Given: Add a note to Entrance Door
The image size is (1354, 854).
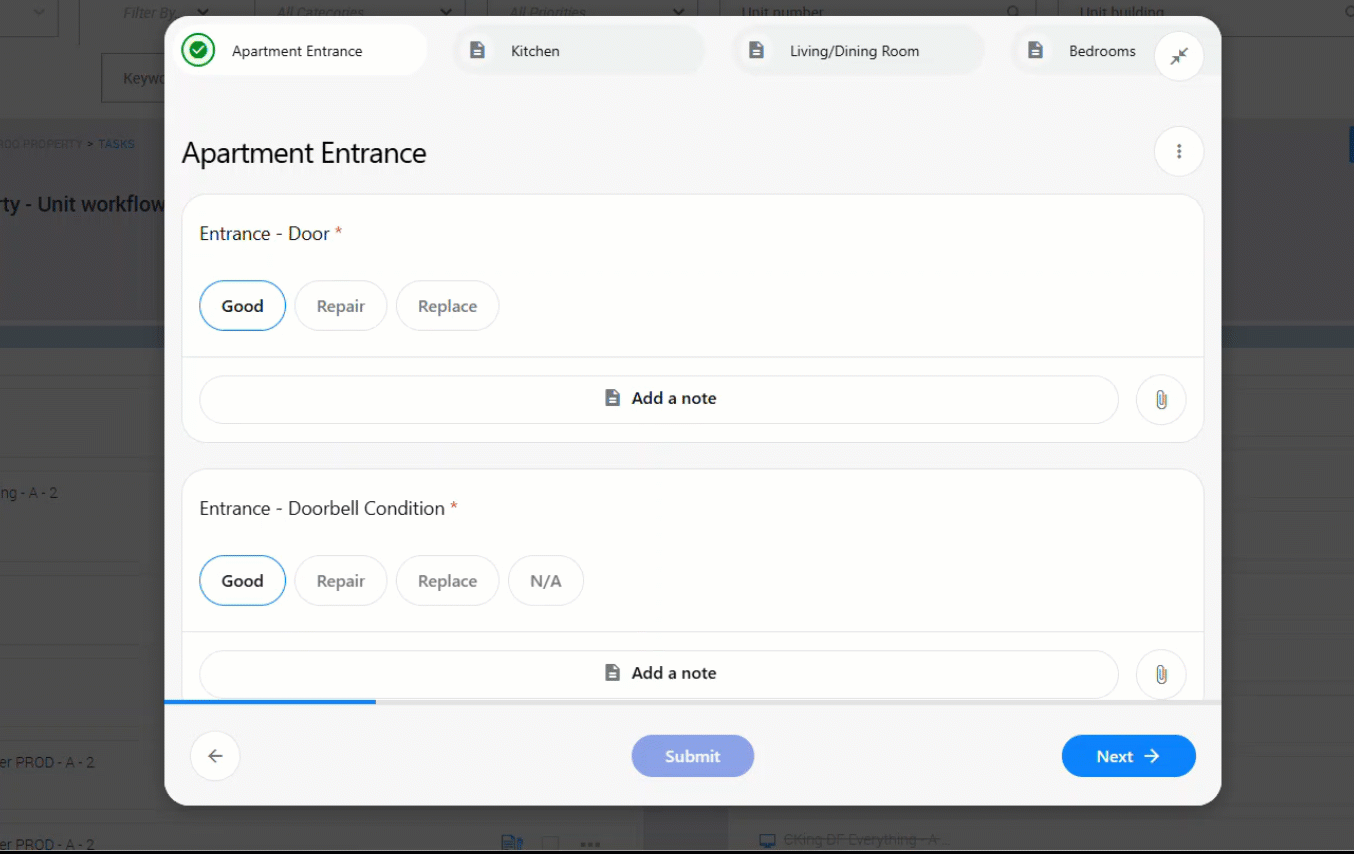Looking at the screenshot, I should (659, 399).
